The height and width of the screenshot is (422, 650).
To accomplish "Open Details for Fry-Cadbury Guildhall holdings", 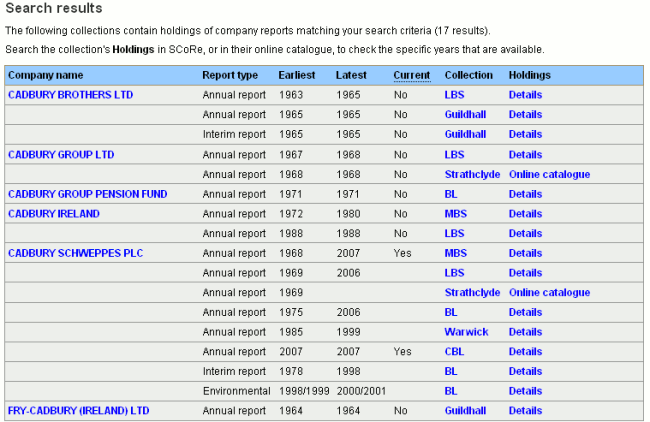I will 525,411.
